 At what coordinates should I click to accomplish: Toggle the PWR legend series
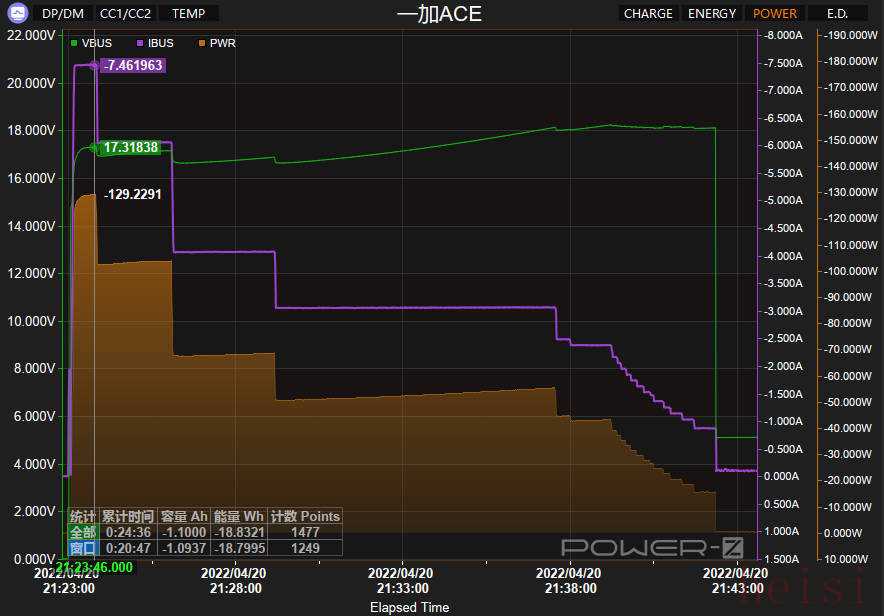pyautogui.click(x=218, y=43)
